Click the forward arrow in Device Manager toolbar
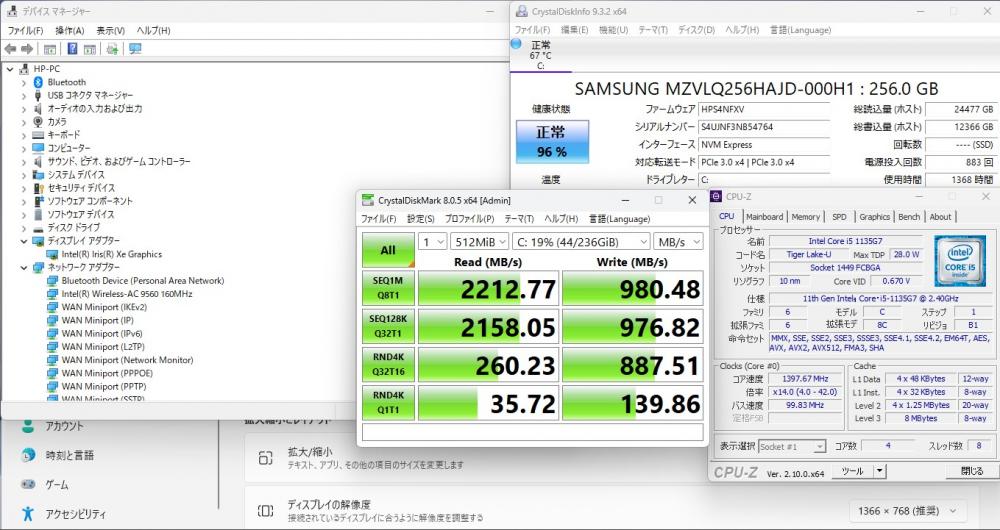This screenshot has width=1000, height=530. [27, 49]
